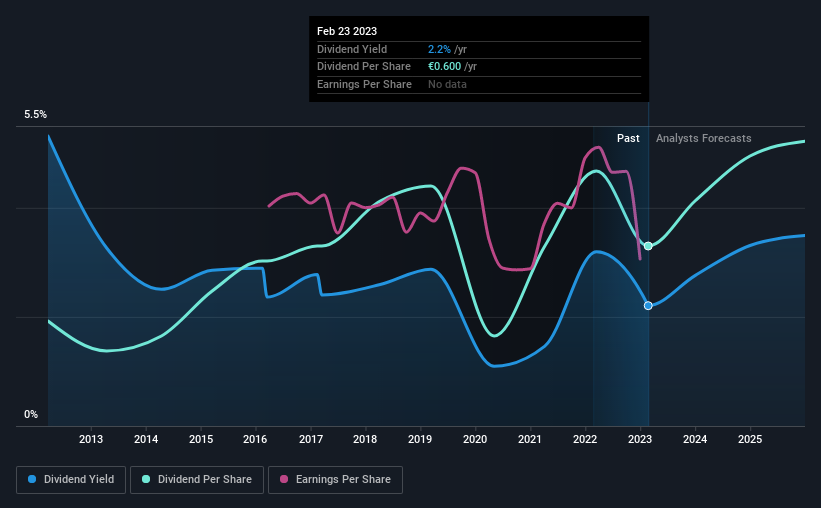Toggle the Earnings Per Share legend button
Viewport: 821px width, 508px height.
click(335, 480)
